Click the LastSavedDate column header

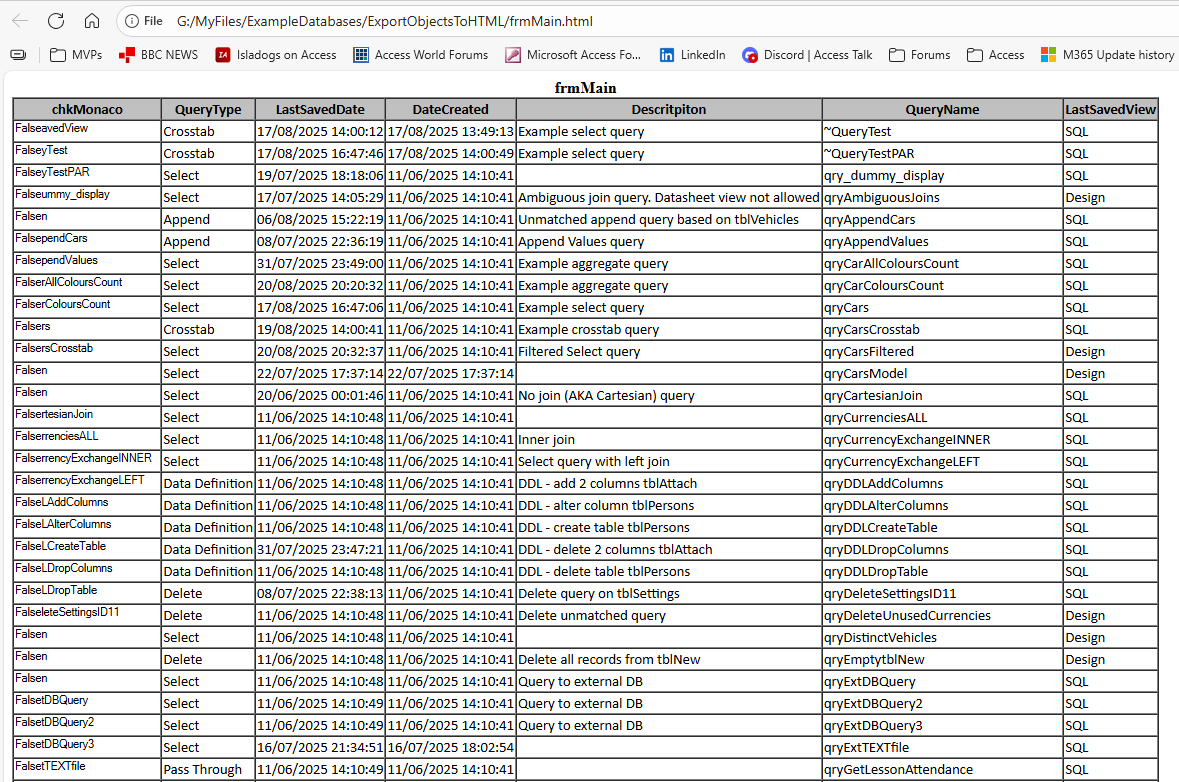320,109
